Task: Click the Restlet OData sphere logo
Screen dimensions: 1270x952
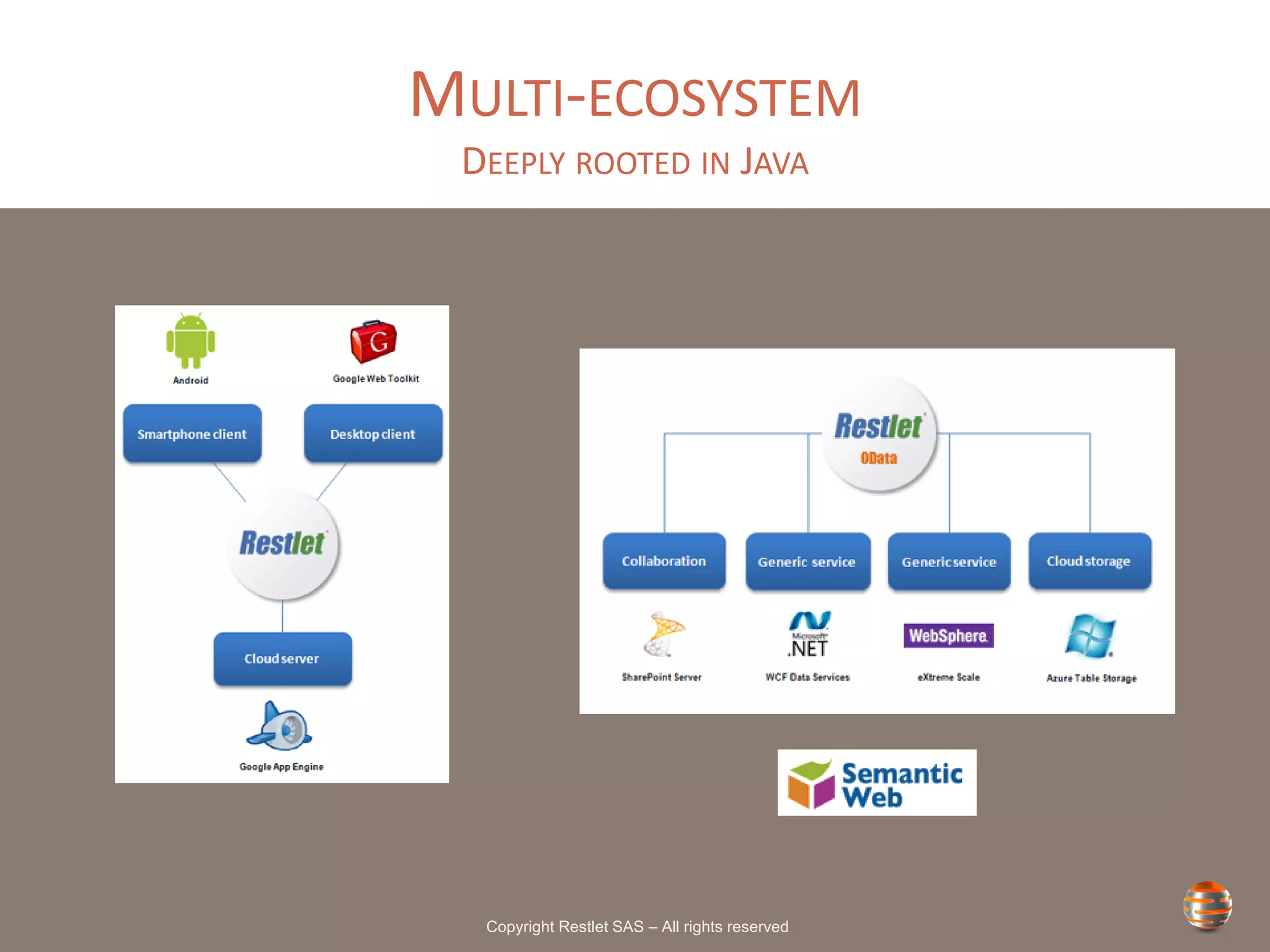Action: point(879,434)
